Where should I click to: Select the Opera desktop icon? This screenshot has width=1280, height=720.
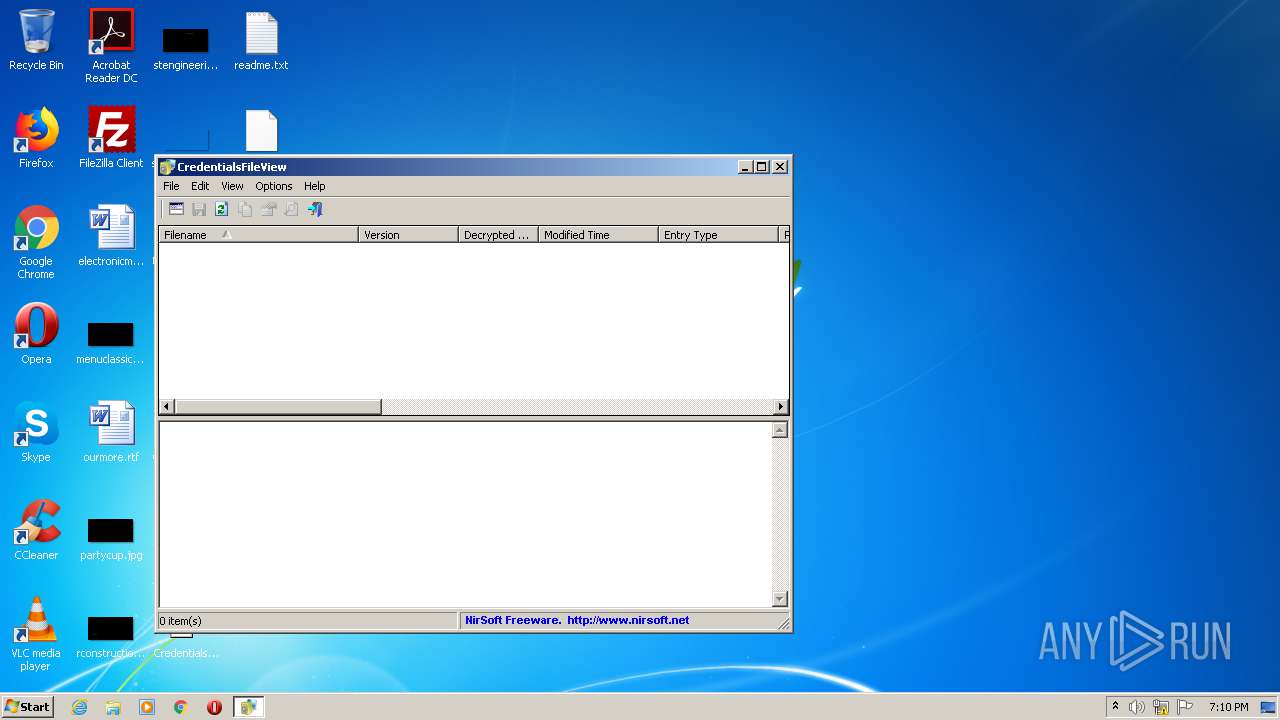pyautogui.click(x=36, y=334)
